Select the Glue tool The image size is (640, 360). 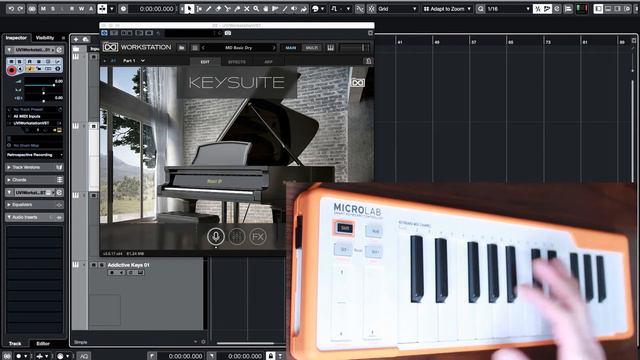[237, 9]
